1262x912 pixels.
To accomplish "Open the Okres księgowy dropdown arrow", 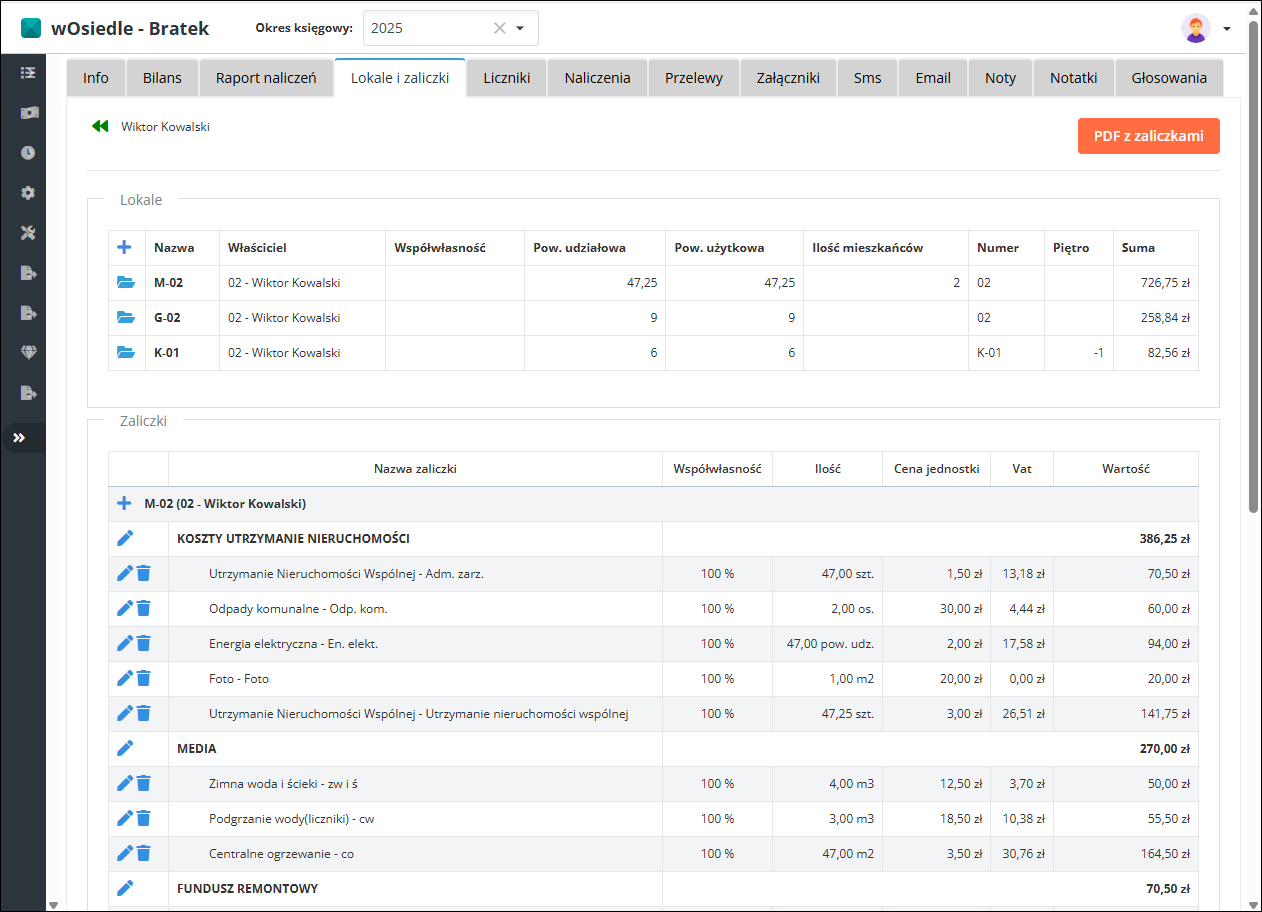I will tap(520, 28).
